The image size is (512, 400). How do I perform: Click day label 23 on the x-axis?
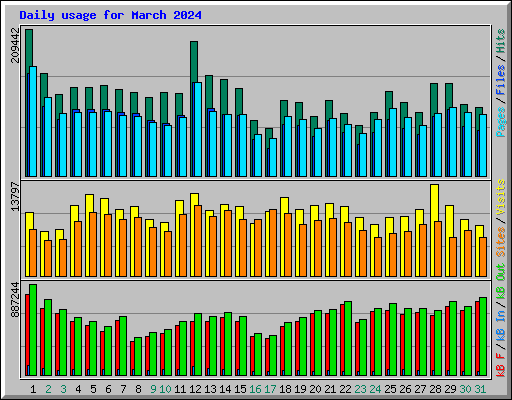click(360, 389)
